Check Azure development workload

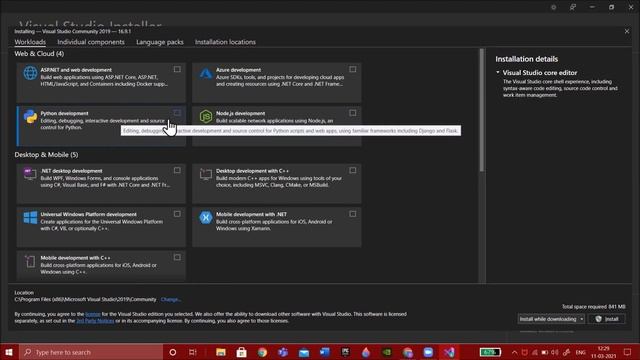click(353, 69)
